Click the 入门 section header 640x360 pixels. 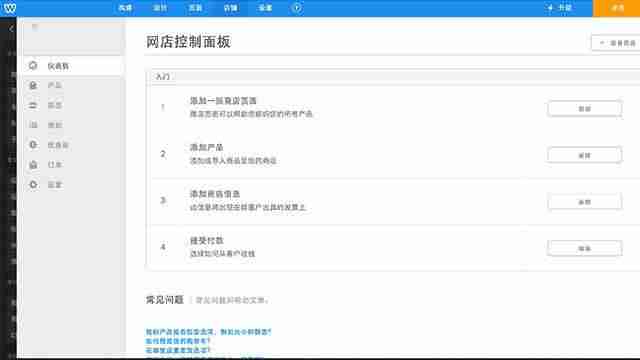tap(162, 77)
